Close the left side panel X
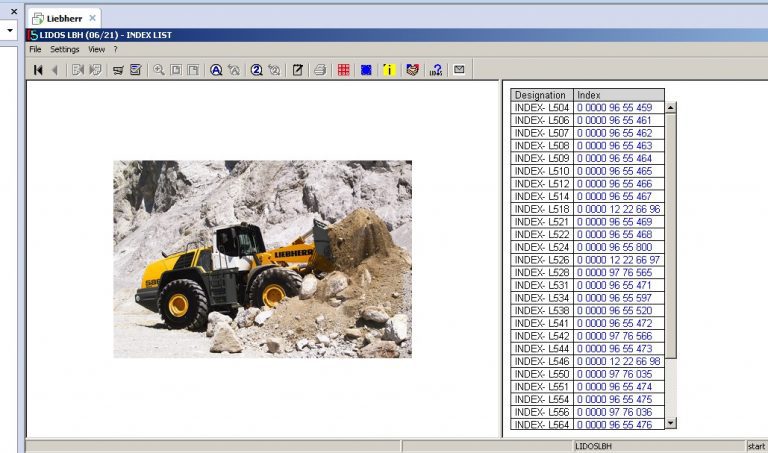 pyautogui.click(x=14, y=11)
